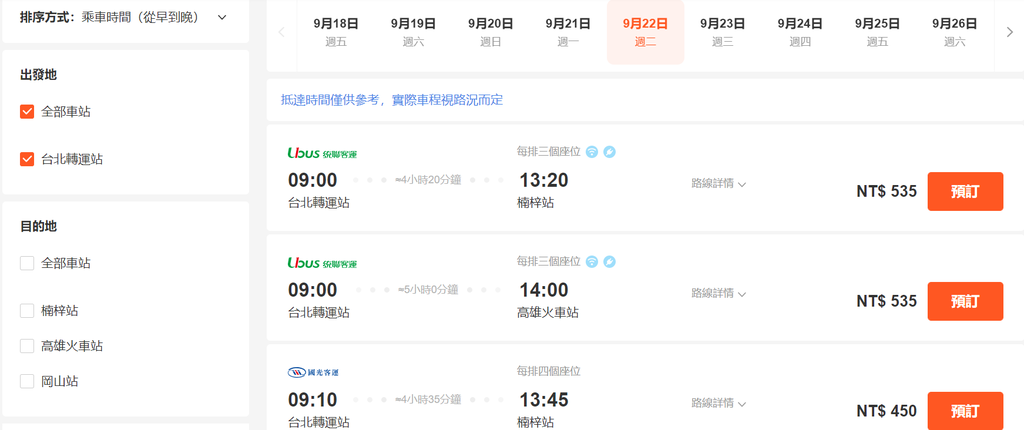Check the 高雄火車站 destination checkbox
Image resolution: width=1024 pixels, height=430 pixels.
pyautogui.click(x=27, y=346)
